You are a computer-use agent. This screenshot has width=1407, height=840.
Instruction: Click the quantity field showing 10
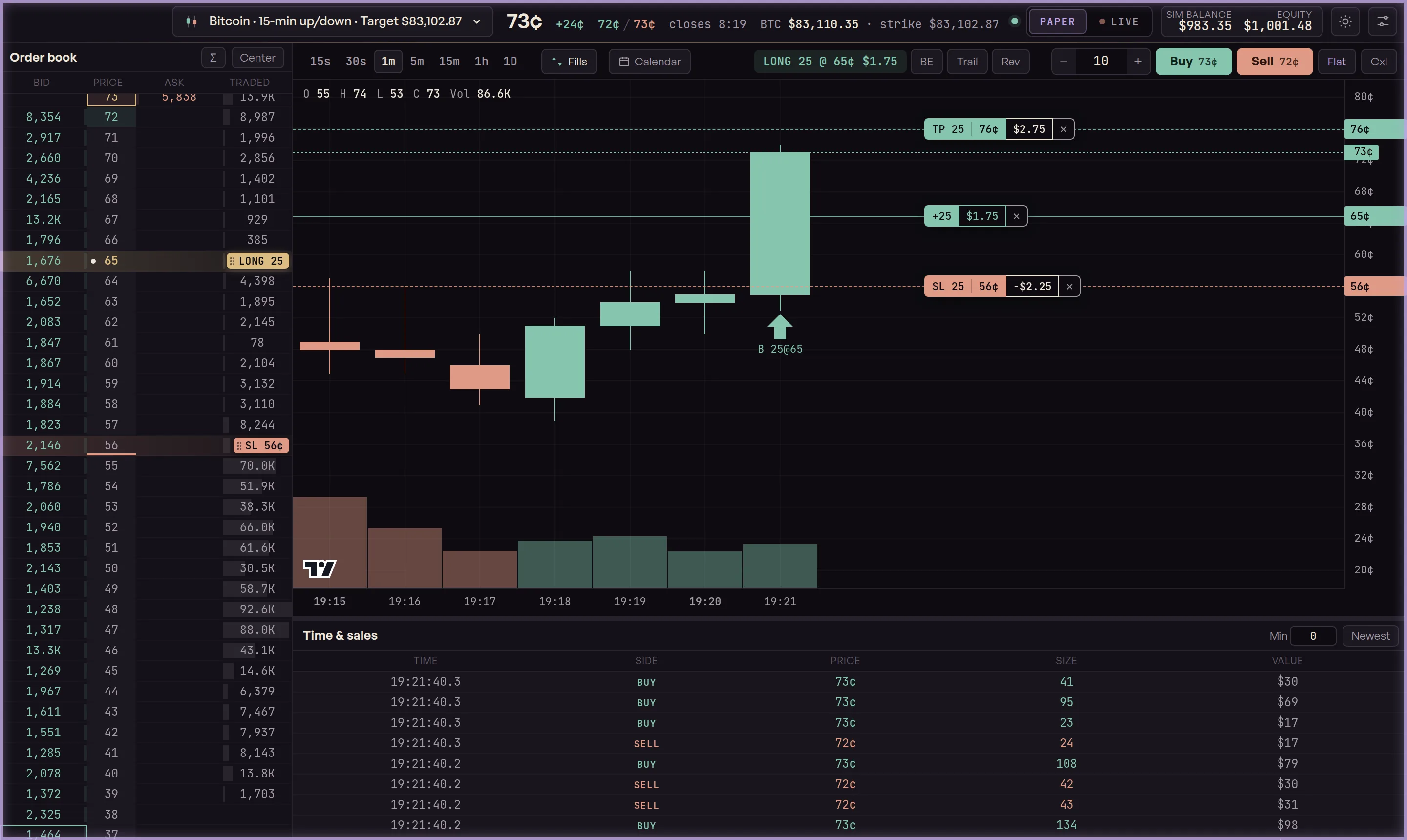tap(1101, 62)
